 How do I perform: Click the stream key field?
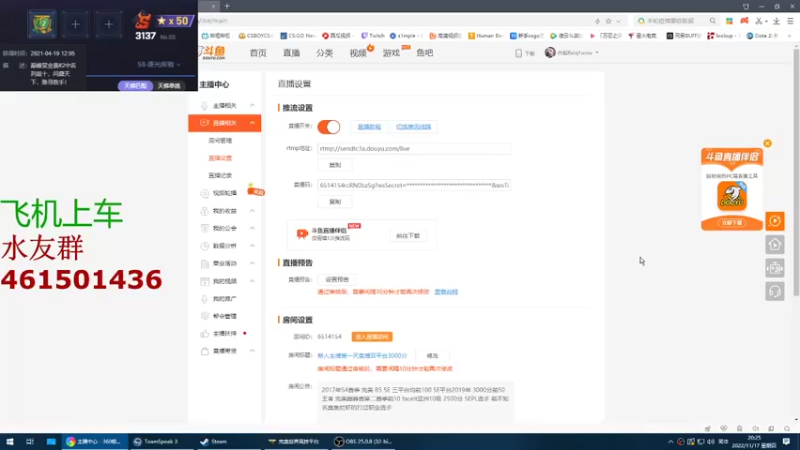pos(414,185)
